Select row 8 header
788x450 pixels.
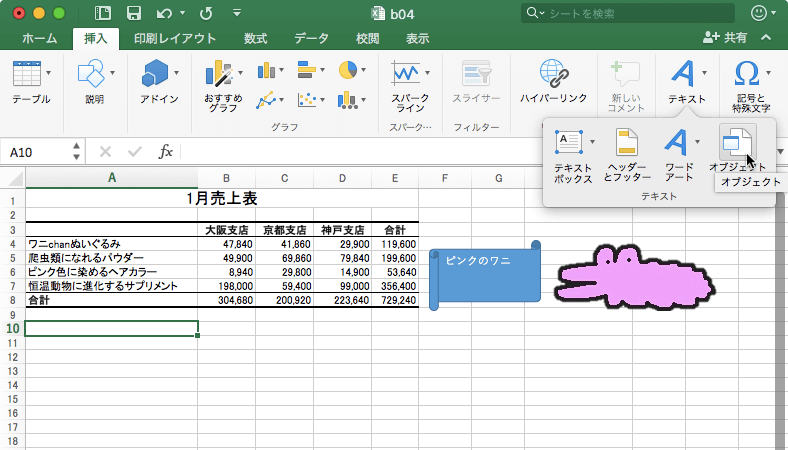(13, 301)
